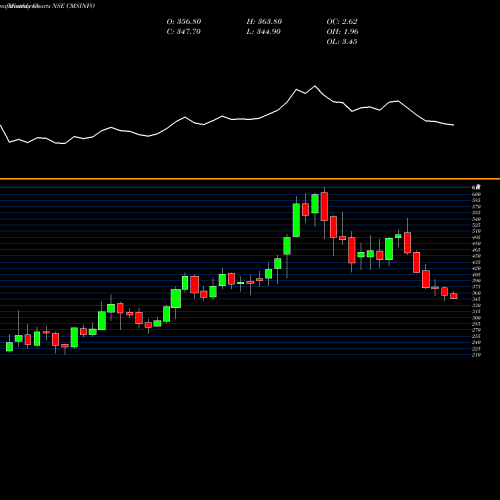Image resolution: width=500 pixels, height=500 pixels.
Task: Click the NSE CMSINFO chart title
Action: tap(74, 6)
